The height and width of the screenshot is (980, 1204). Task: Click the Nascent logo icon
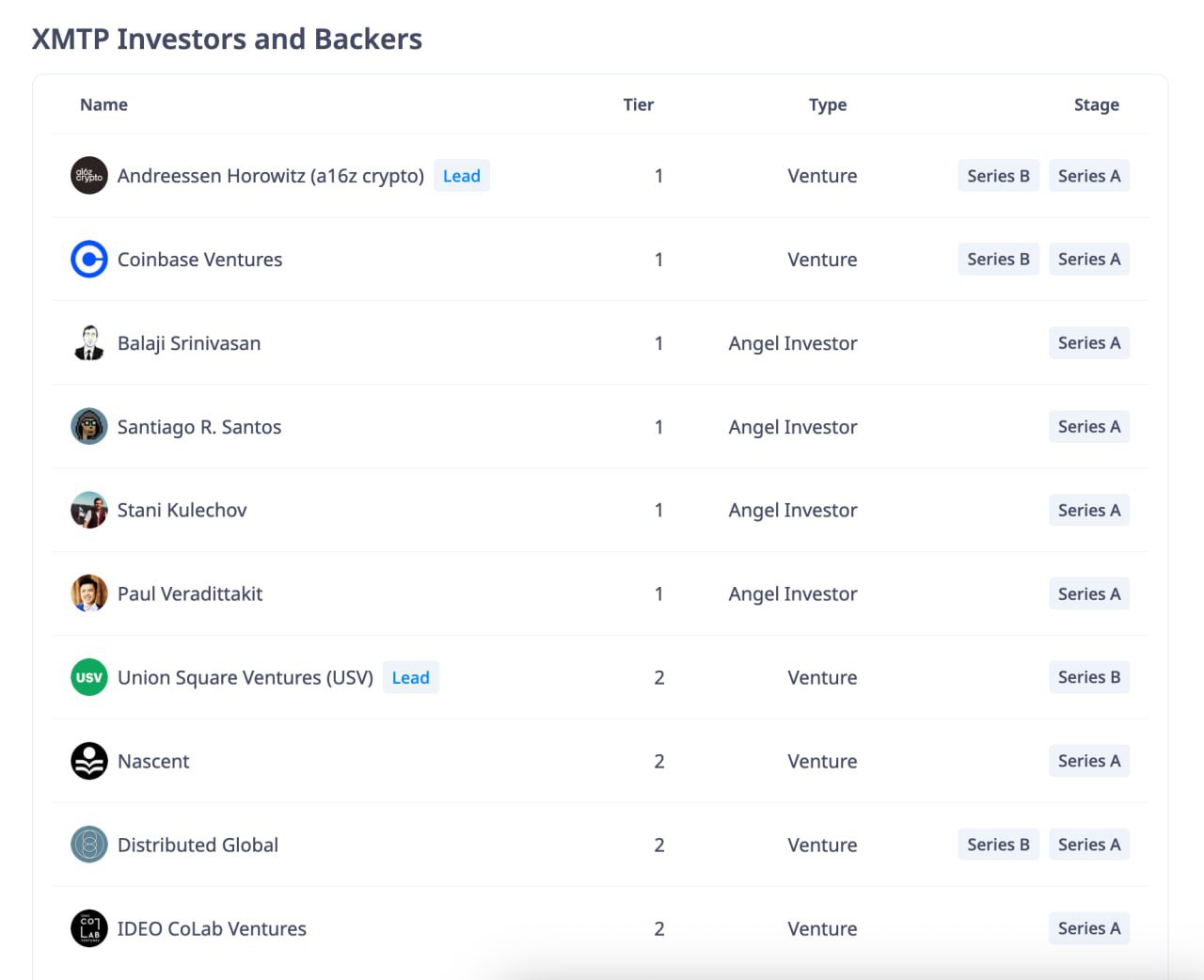89,761
